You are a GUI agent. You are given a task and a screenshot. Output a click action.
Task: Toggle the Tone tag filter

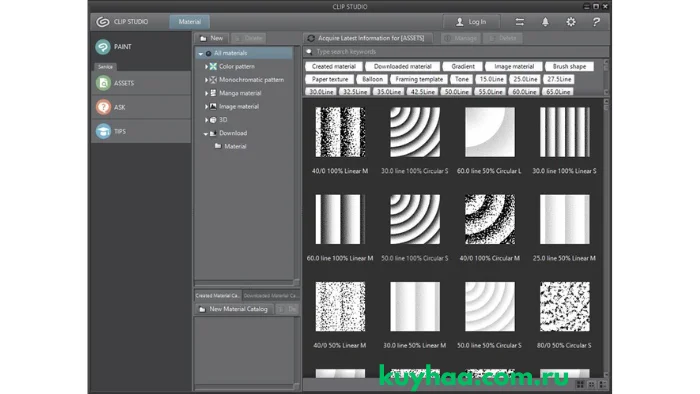pos(462,79)
